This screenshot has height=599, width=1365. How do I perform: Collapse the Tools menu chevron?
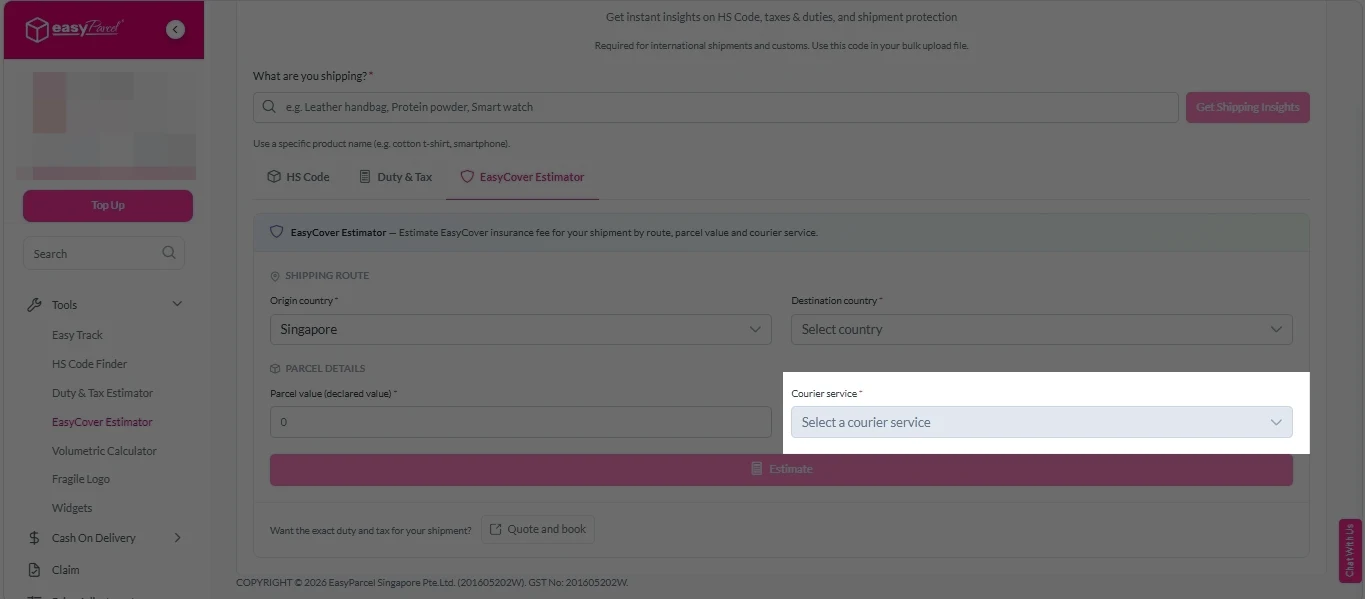tap(178, 305)
